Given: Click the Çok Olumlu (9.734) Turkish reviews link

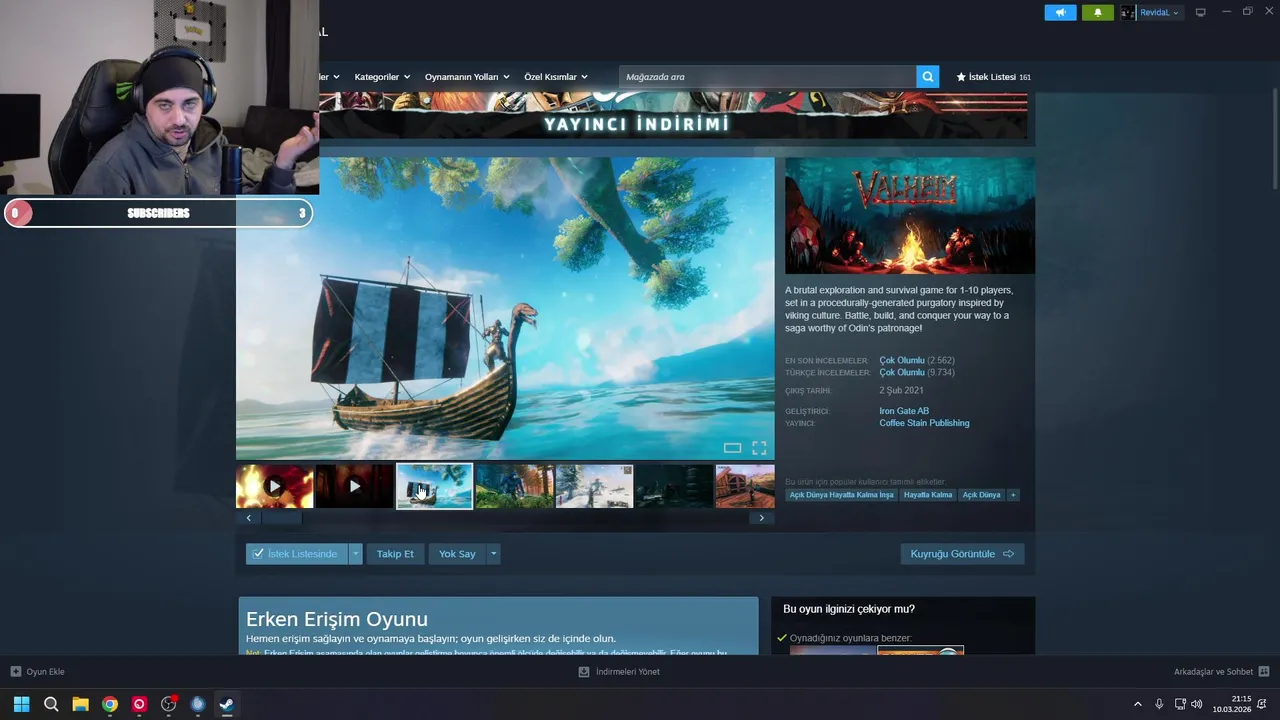Looking at the screenshot, I should coord(917,372).
